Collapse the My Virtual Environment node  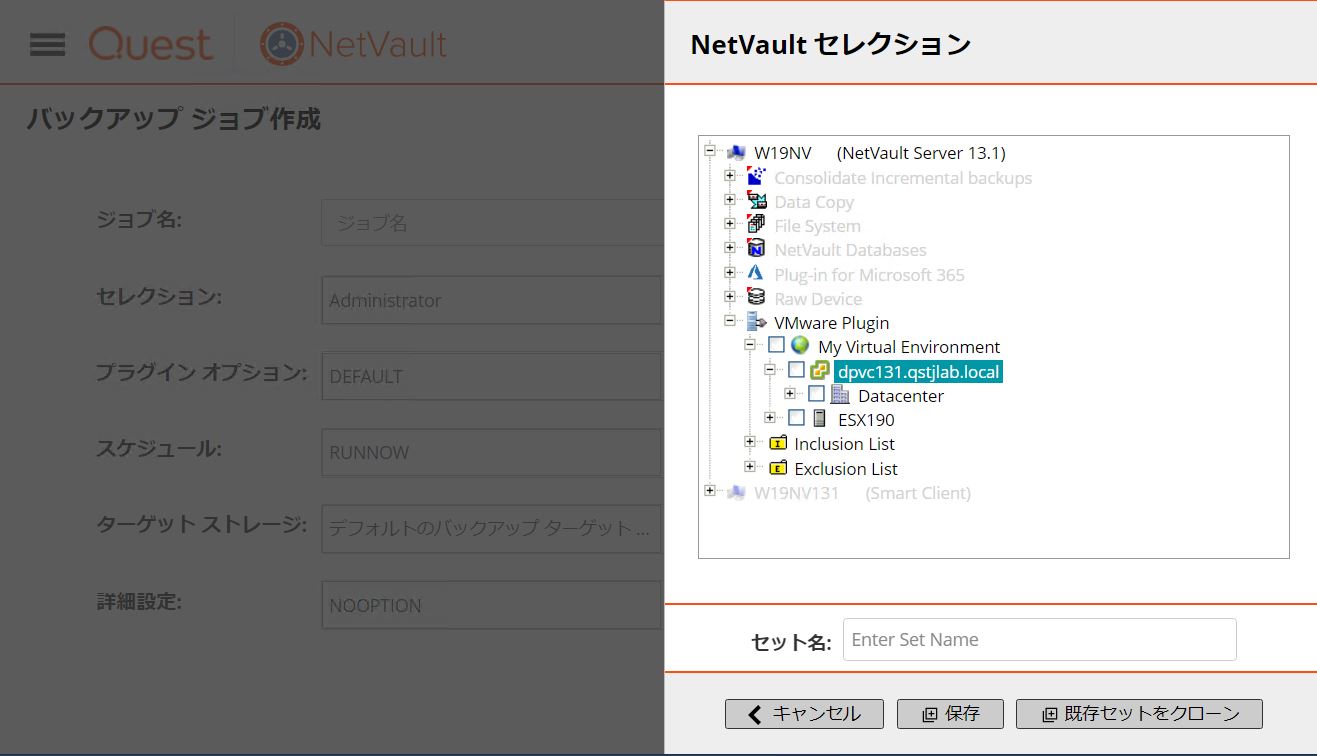pyautogui.click(x=750, y=345)
